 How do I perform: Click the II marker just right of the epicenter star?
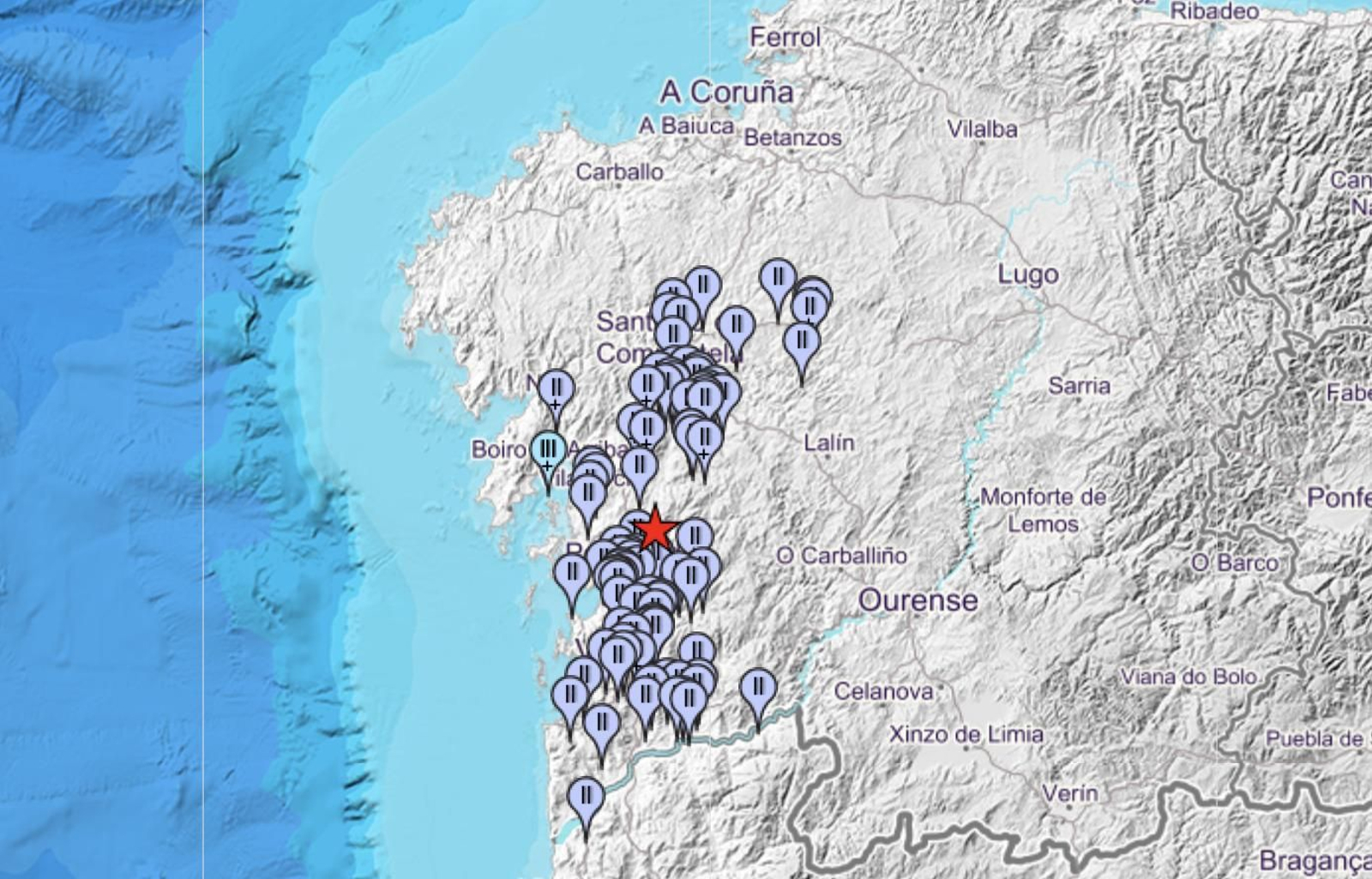pos(695,533)
